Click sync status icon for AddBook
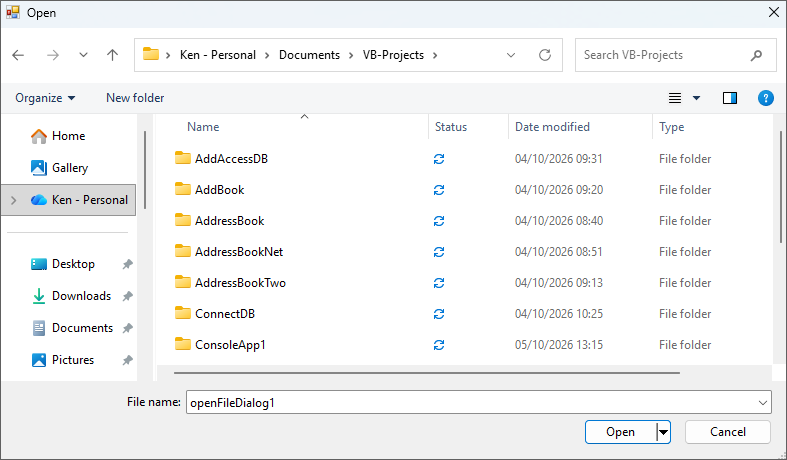787x460 pixels. [439, 190]
